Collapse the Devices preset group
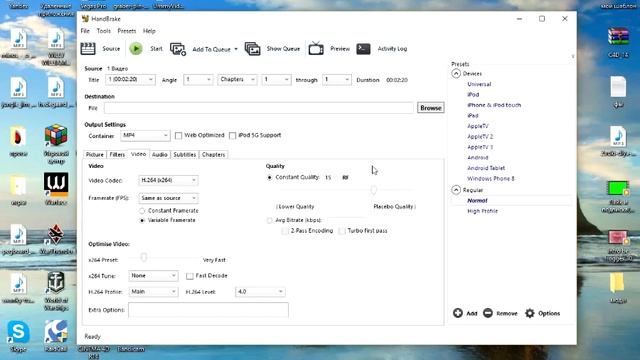 (x=456, y=73)
